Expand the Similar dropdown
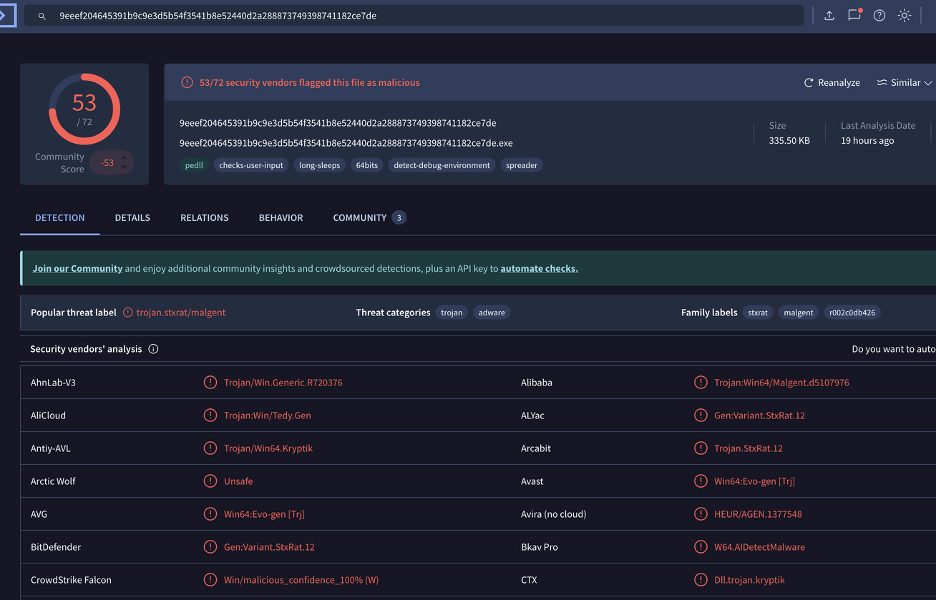This screenshot has height=600, width=936. point(904,83)
